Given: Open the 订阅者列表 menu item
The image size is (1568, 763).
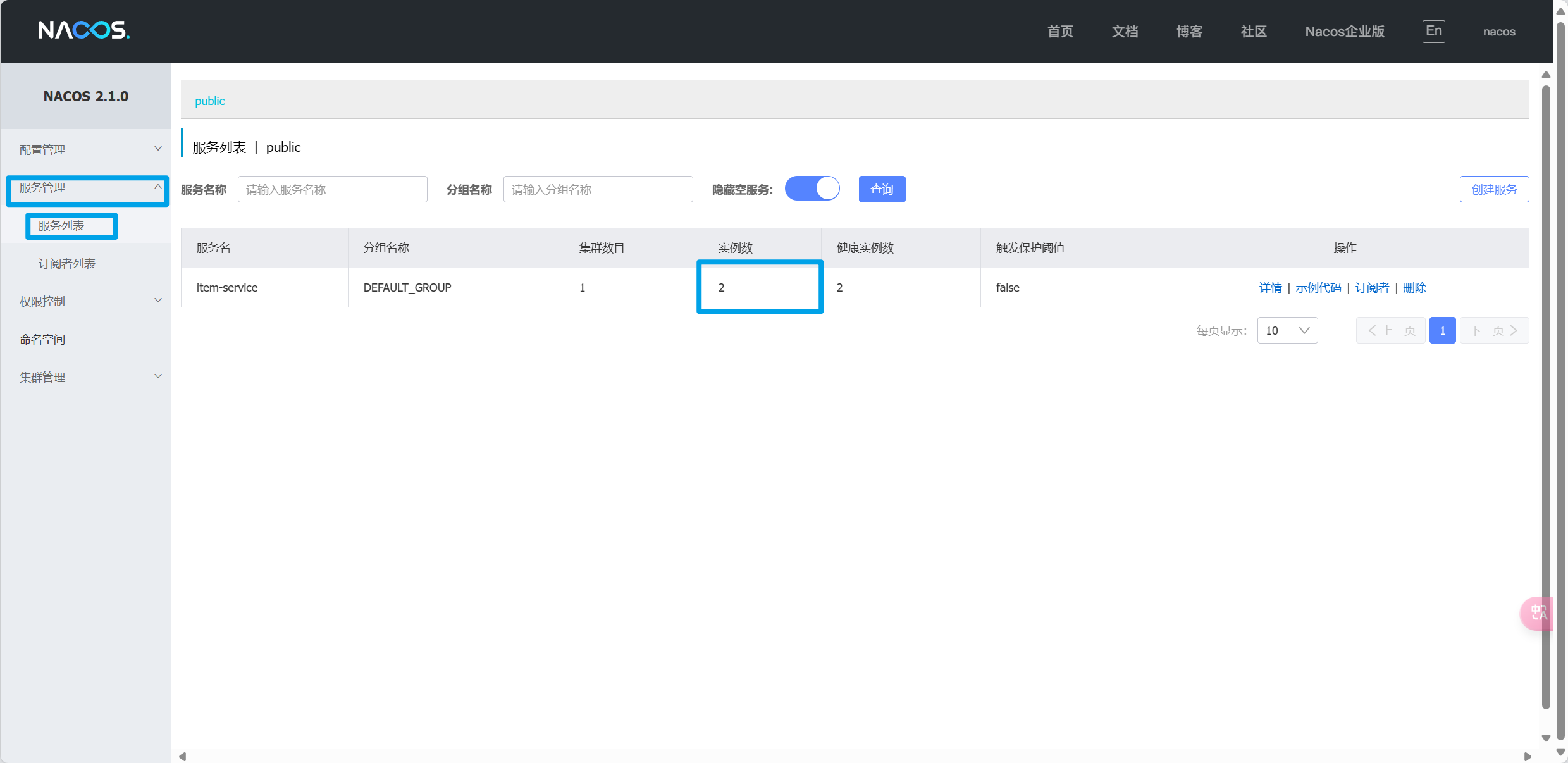Looking at the screenshot, I should (67, 263).
